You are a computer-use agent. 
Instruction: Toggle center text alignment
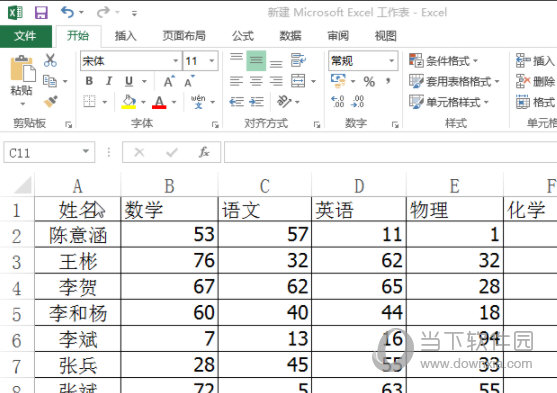(256, 81)
